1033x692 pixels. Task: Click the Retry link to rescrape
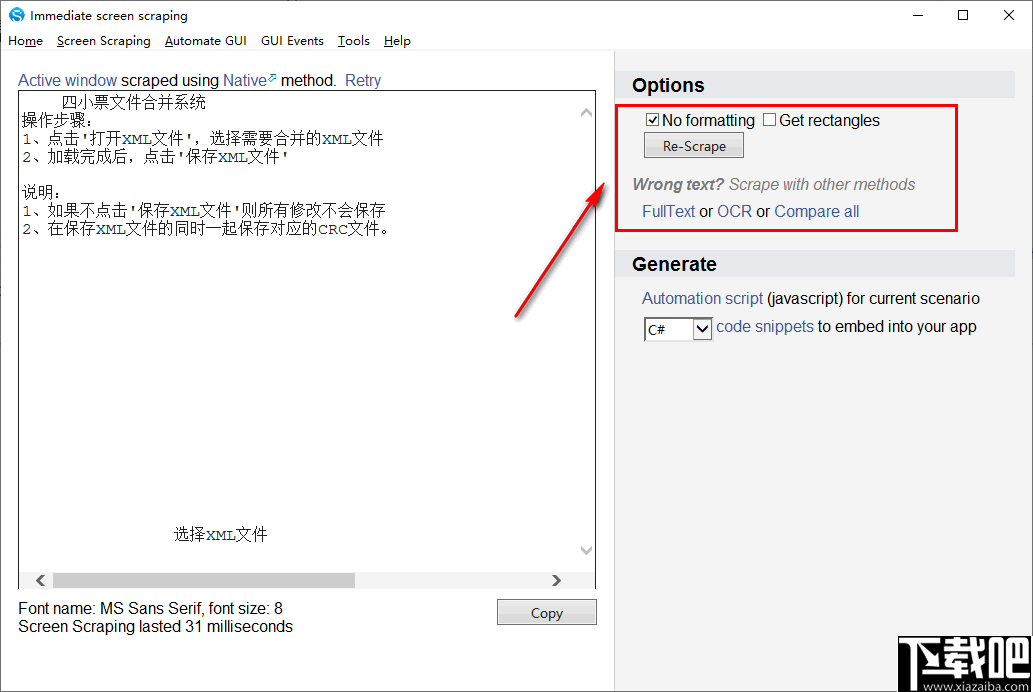click(x=362, y=80)
